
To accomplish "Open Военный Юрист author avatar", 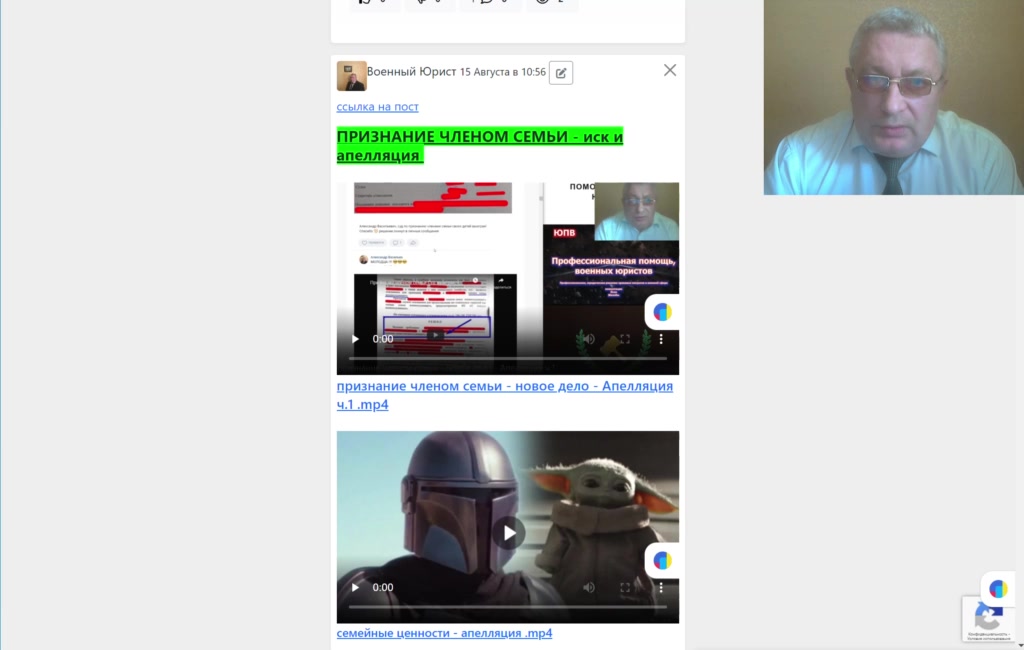I will 351,76.
